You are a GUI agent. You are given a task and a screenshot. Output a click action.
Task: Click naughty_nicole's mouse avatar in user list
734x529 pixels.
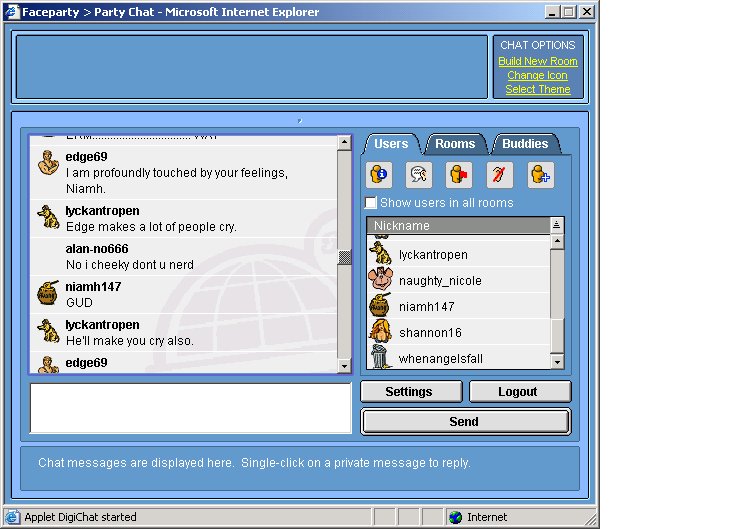(381, 279)
